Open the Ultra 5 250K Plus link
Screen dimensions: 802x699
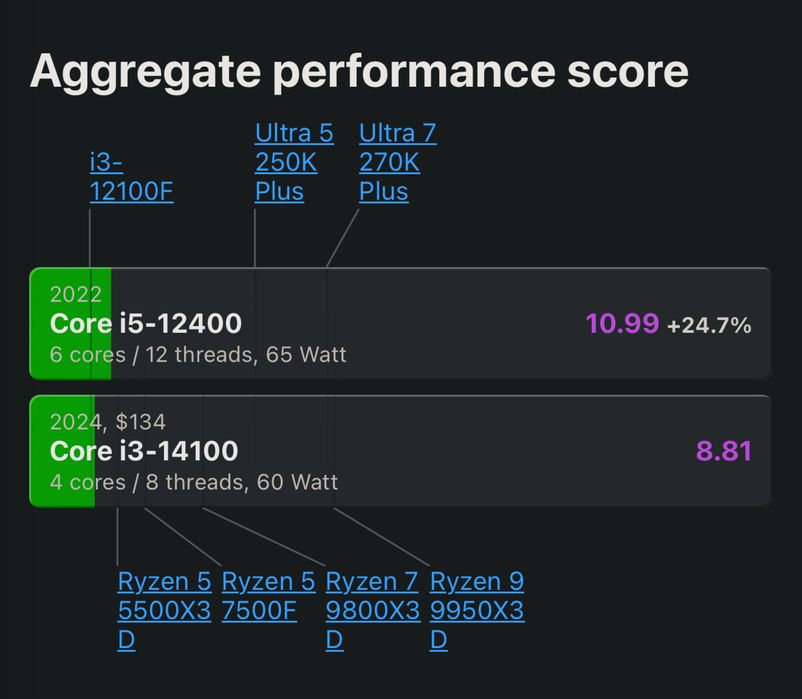tap(294, 162)
